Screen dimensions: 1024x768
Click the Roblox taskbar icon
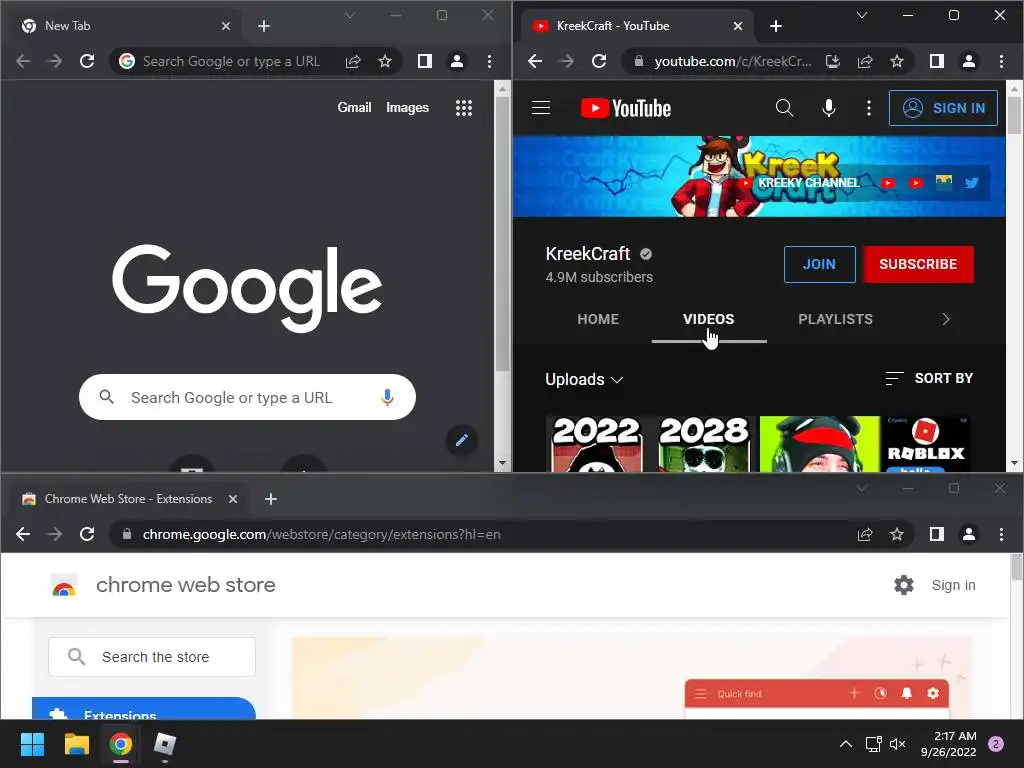165,744
